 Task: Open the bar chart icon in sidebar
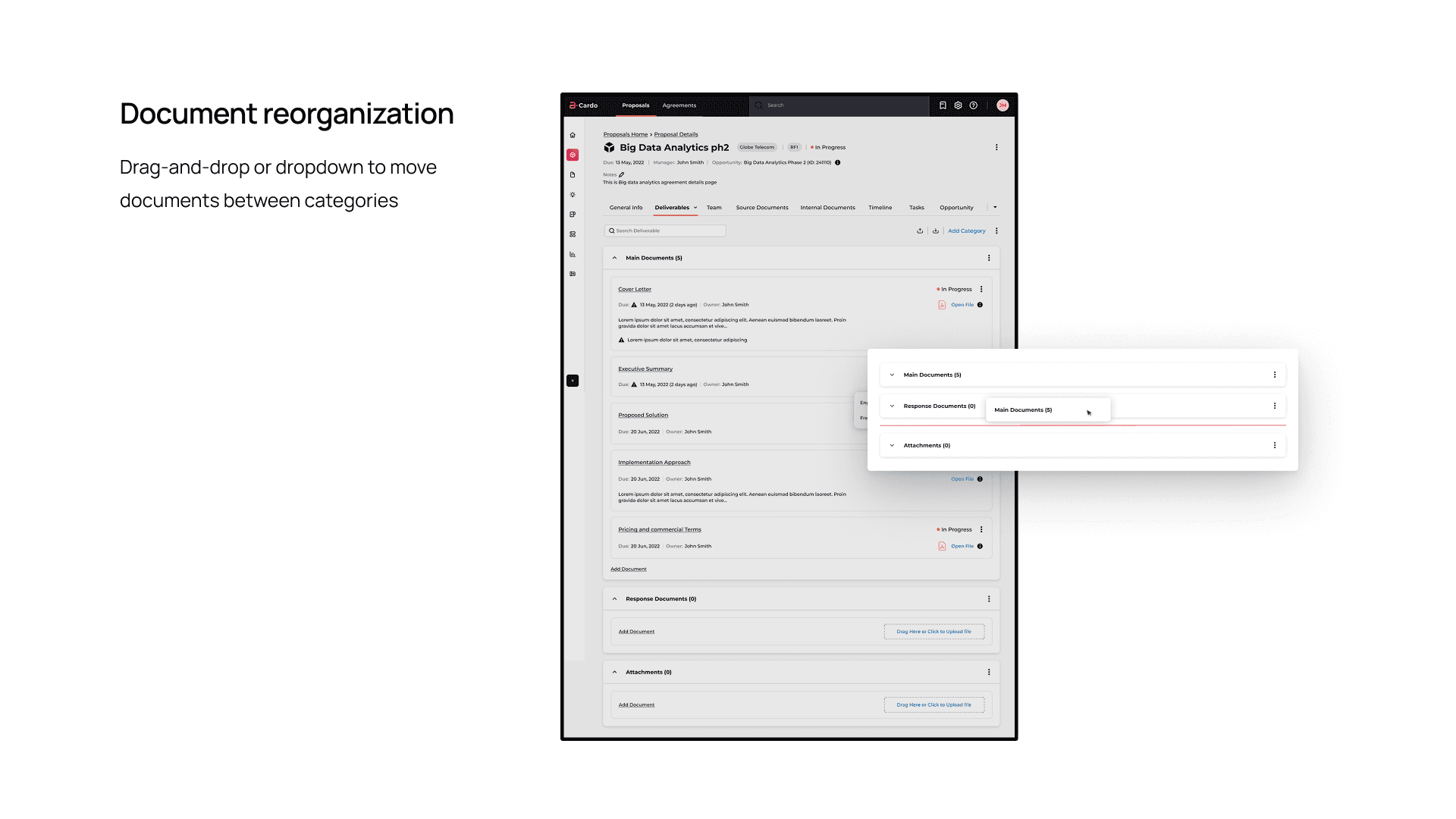573,254
